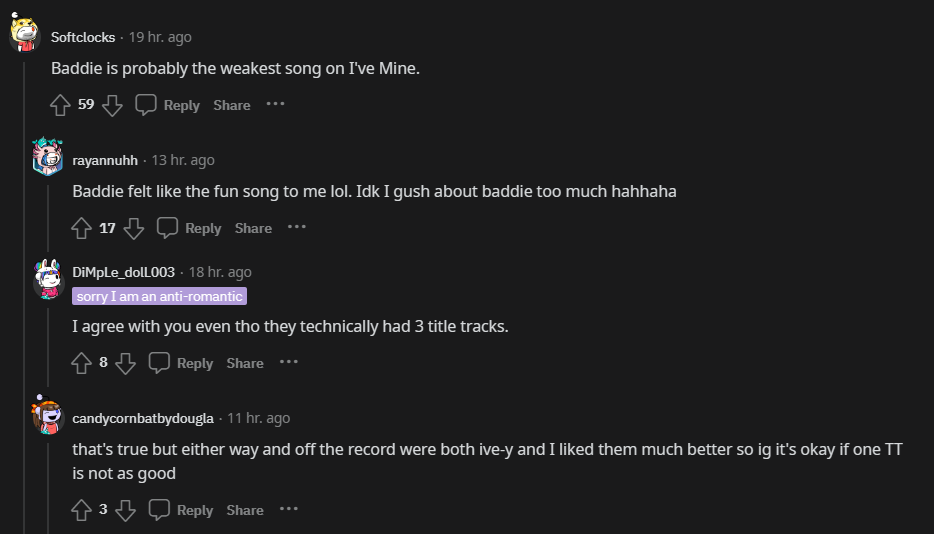
Task: Open candycornbatbydougla's username link
Action: [x=143, y=418]
